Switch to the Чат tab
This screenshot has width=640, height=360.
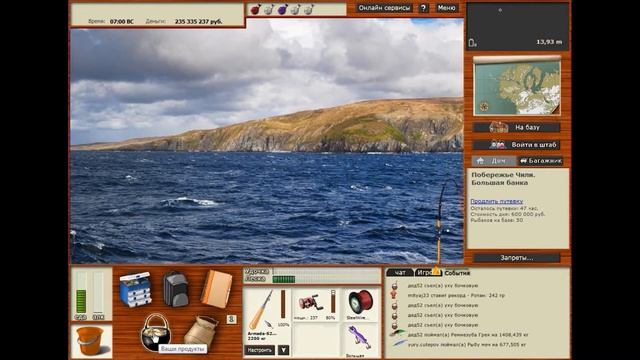[399, 273]
